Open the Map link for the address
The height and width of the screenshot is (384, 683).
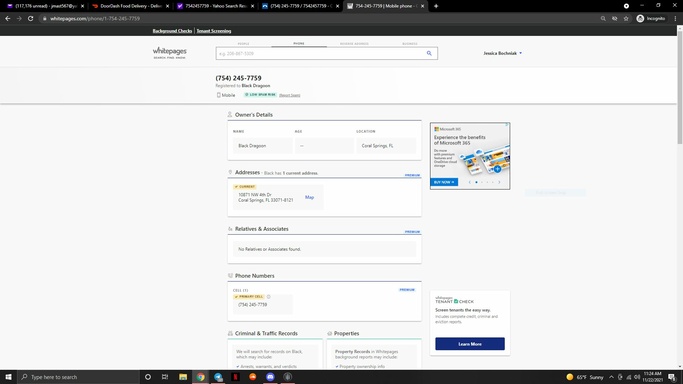(x=309, y=197)
